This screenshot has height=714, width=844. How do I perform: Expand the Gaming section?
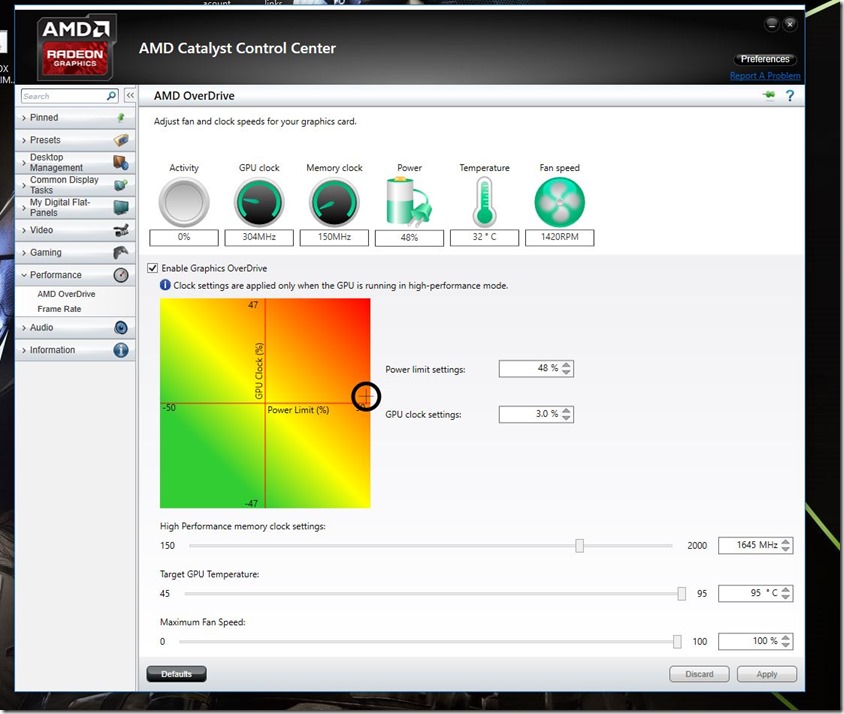click(x=75, y=252)
